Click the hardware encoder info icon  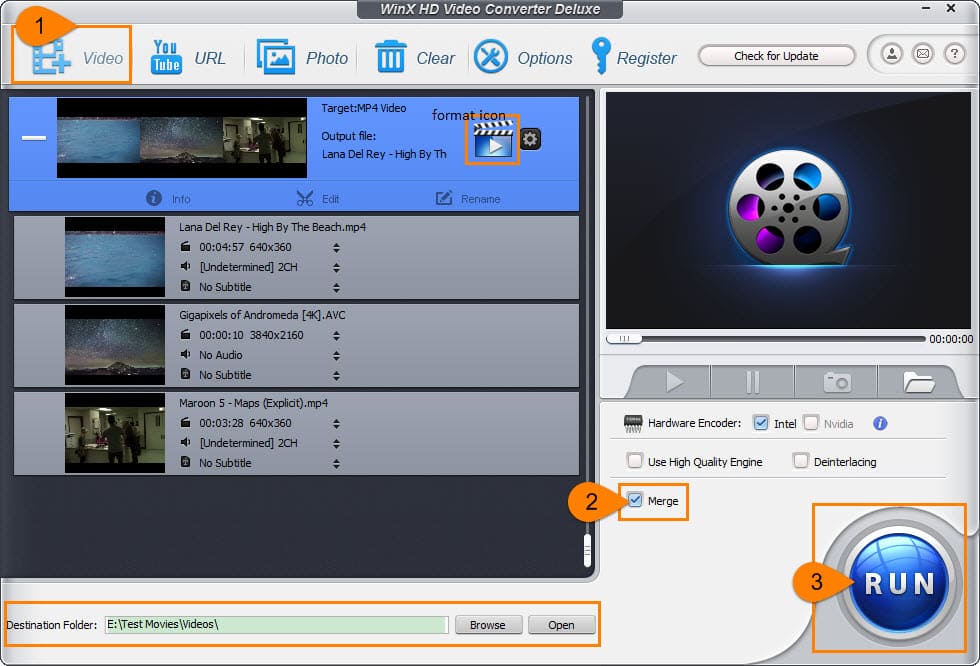[x=880, y=424]
